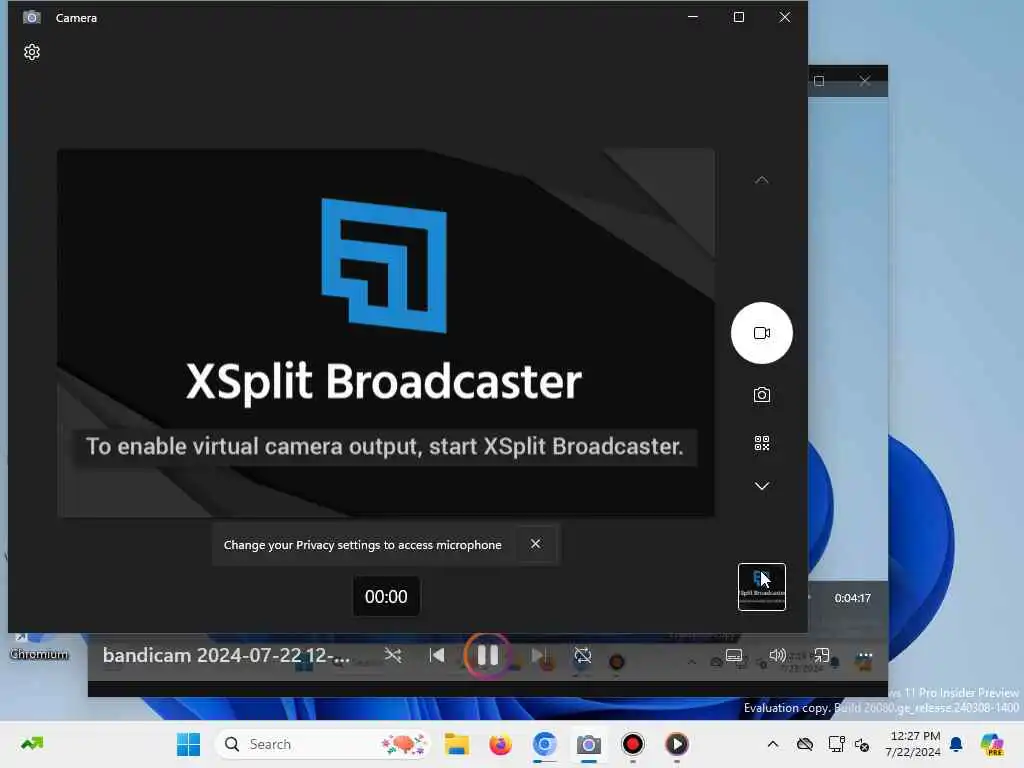Image resolution: width=1024 pixels, height=768 pixels.
Task: Dismiss the microphone privacy settings notice
Action: coord(536,543)
